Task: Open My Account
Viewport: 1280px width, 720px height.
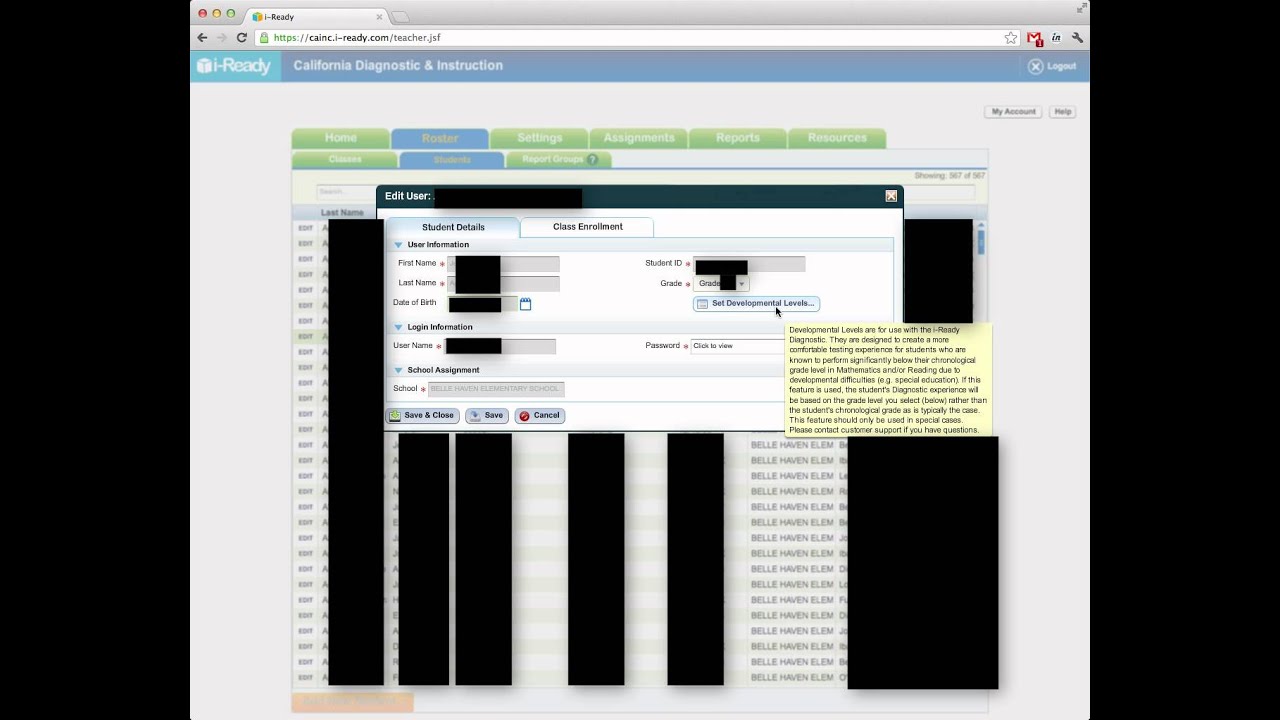Action: point(1013,112)
